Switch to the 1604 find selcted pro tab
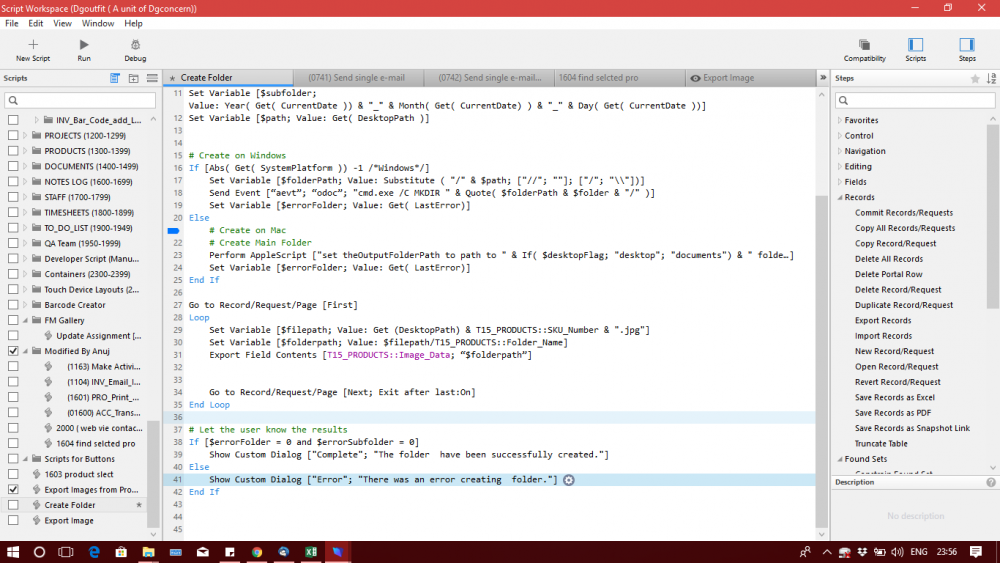 pos(598,78)
